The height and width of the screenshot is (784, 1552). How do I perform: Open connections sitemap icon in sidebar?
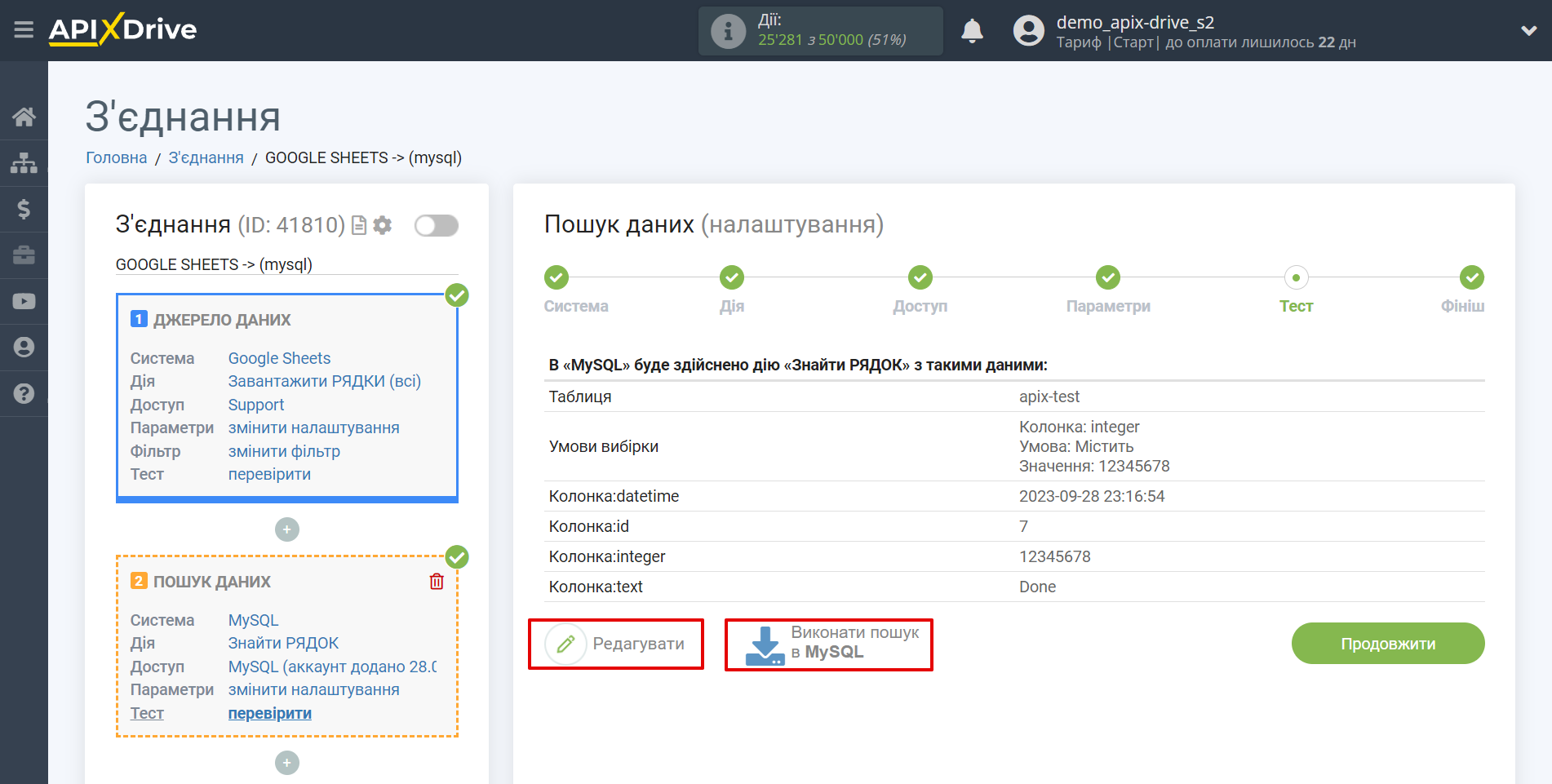(24, 163)
